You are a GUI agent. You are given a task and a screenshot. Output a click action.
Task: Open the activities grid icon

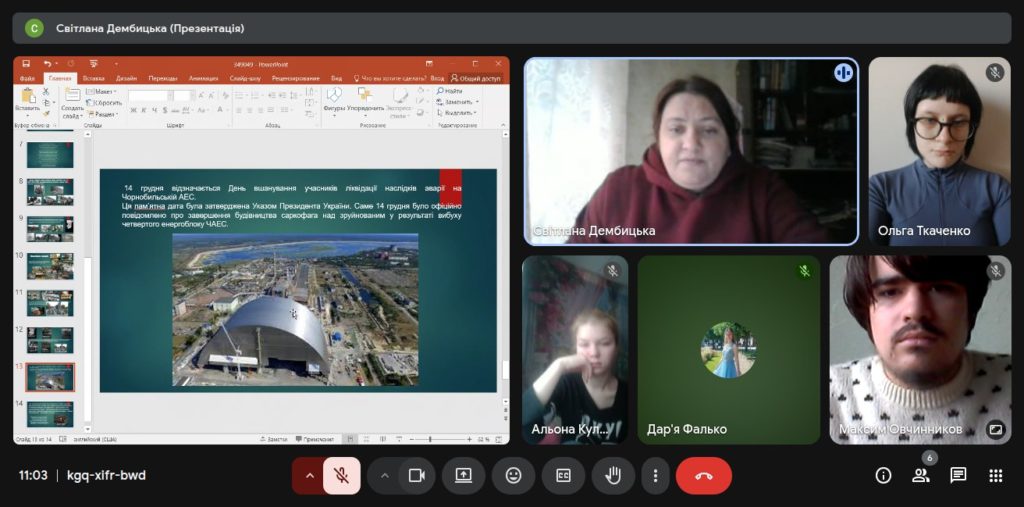[x=995, y=476]
